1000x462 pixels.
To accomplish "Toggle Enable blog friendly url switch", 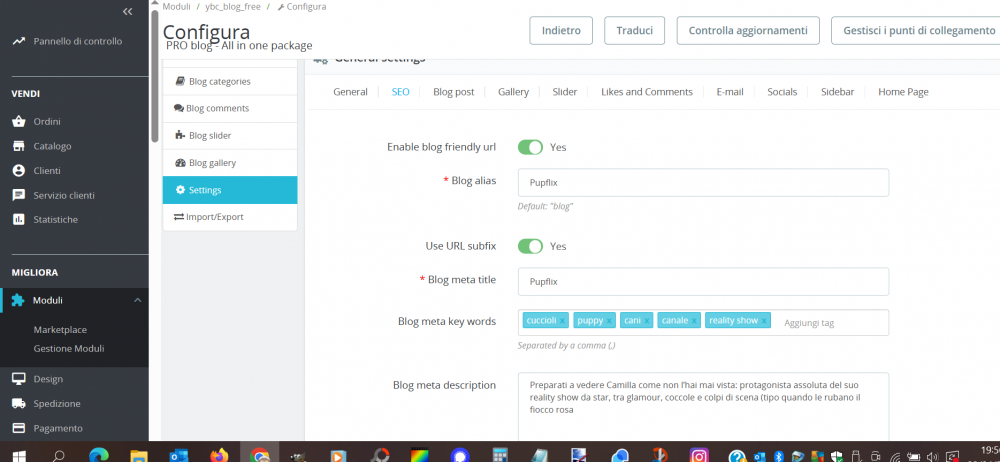I will click(x=530, y=147).
